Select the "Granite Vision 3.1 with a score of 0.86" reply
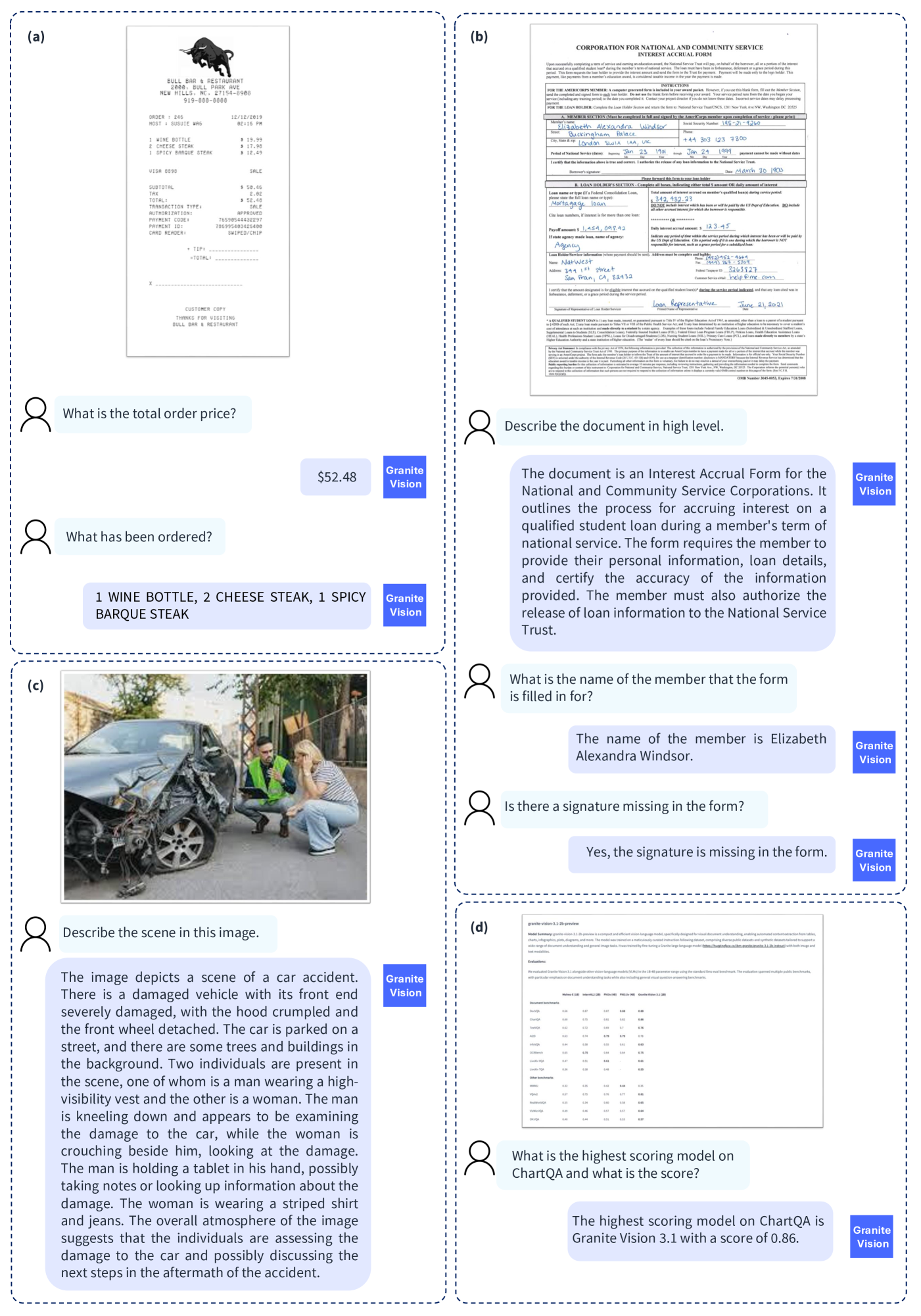 click(700, 1231)
